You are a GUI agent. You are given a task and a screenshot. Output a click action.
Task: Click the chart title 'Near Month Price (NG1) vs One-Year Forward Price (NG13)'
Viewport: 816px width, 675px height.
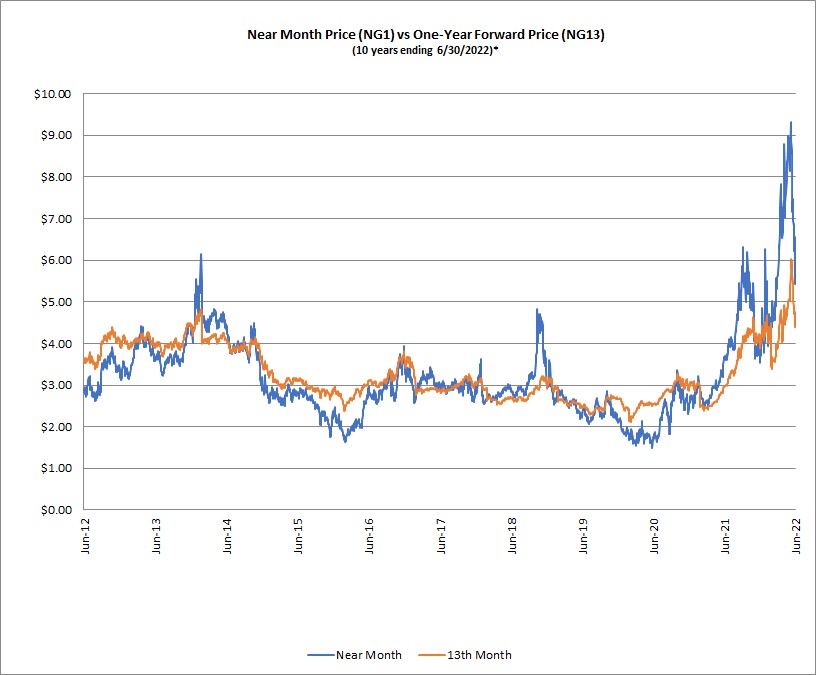425,35
